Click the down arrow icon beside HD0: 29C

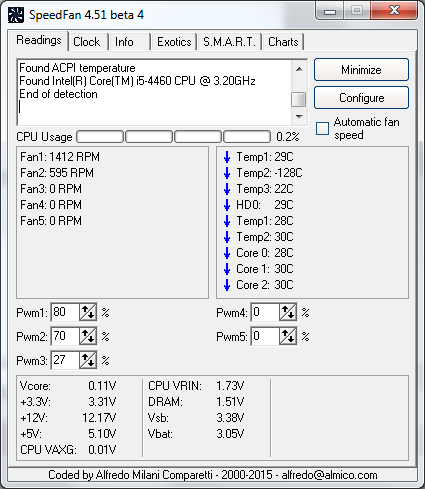227,205
